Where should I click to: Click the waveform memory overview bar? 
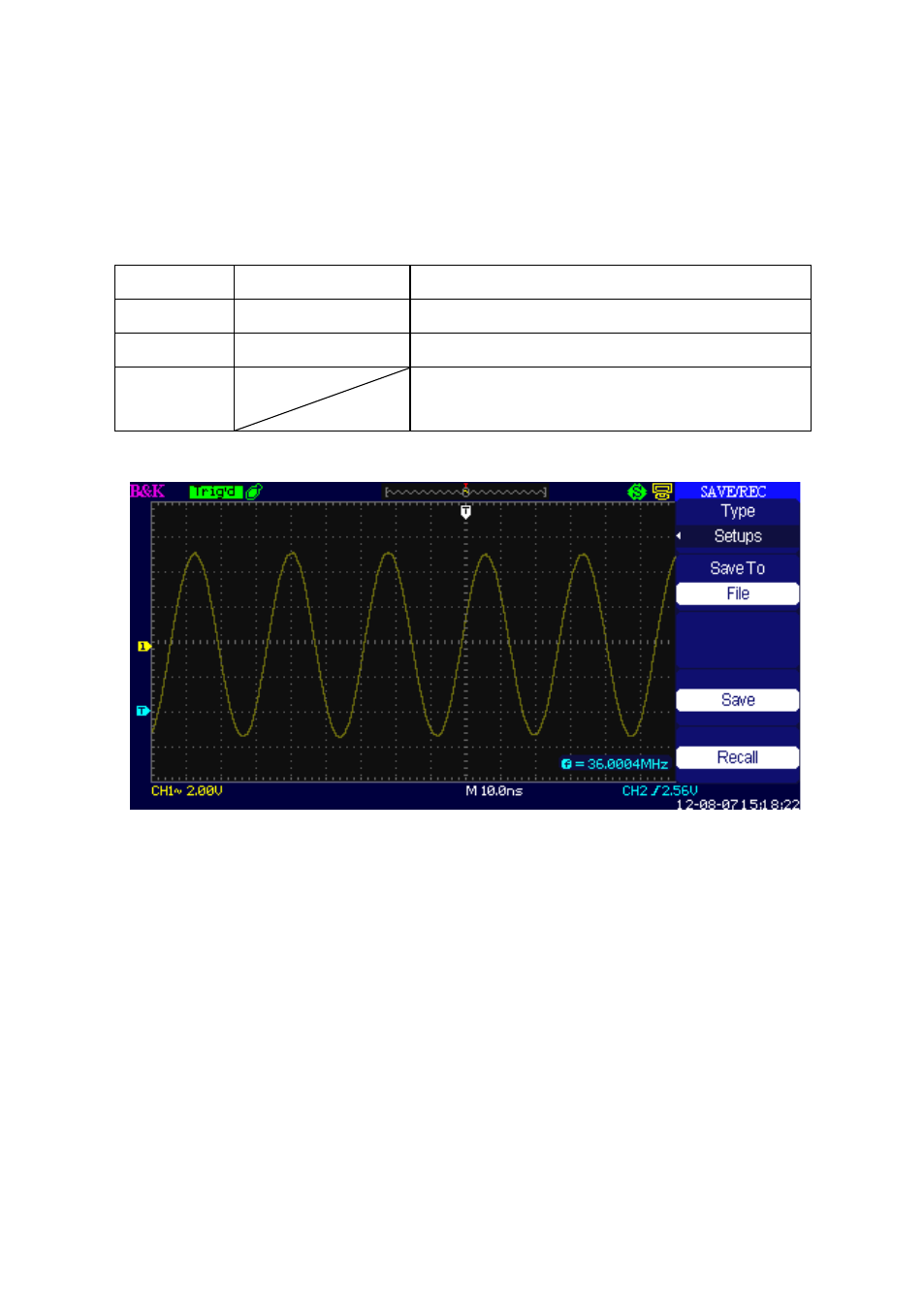click(465, 492)
